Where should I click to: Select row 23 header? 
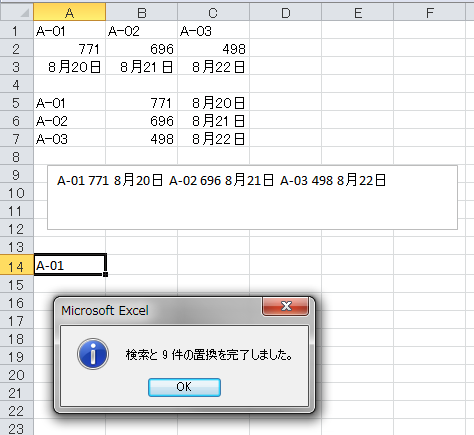coord(17,428)
